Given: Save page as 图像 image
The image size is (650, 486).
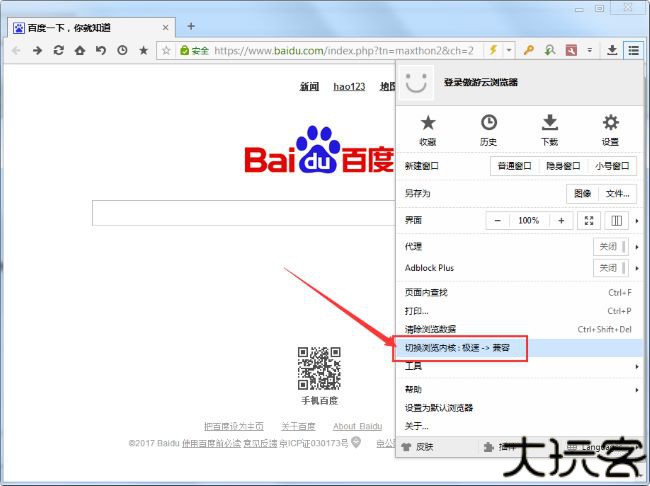Looking at the screenshot, I should tap(582, 194).
